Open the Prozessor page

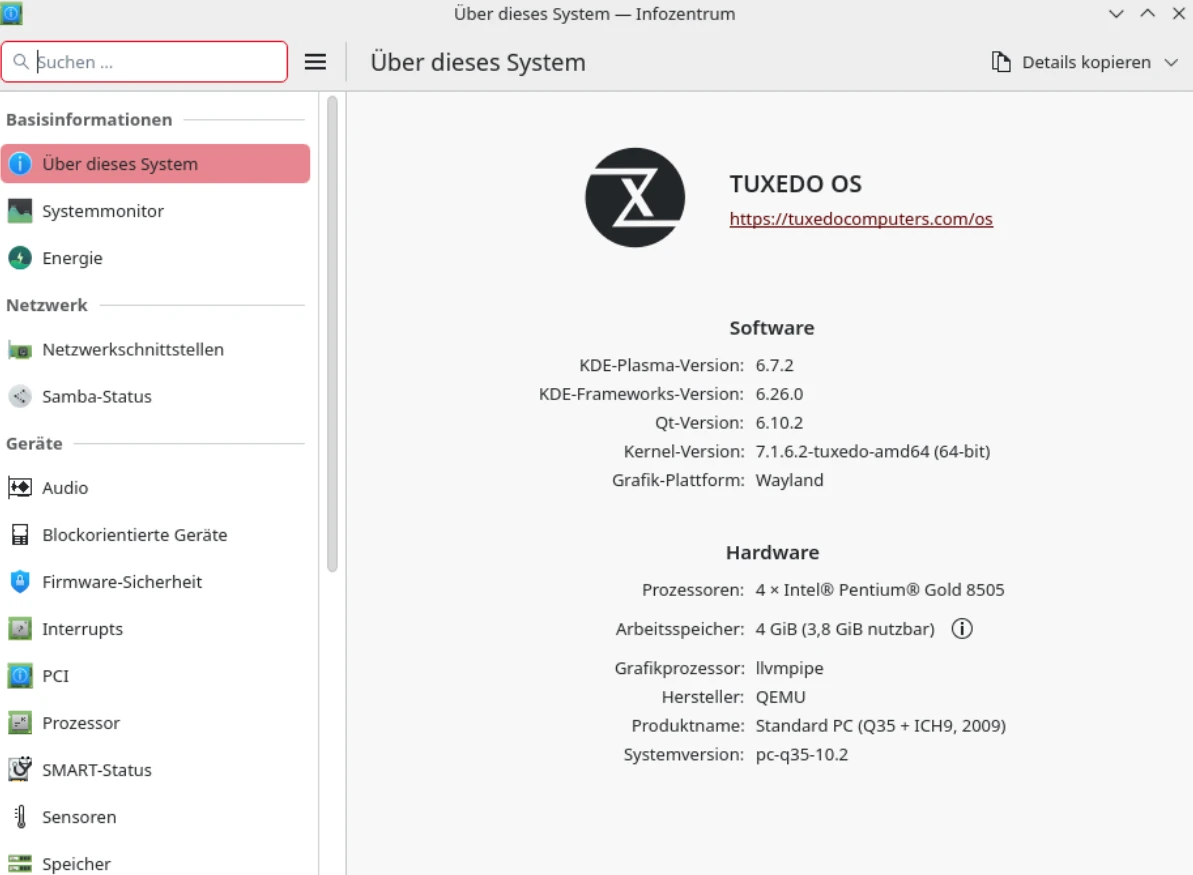[155, 723]
